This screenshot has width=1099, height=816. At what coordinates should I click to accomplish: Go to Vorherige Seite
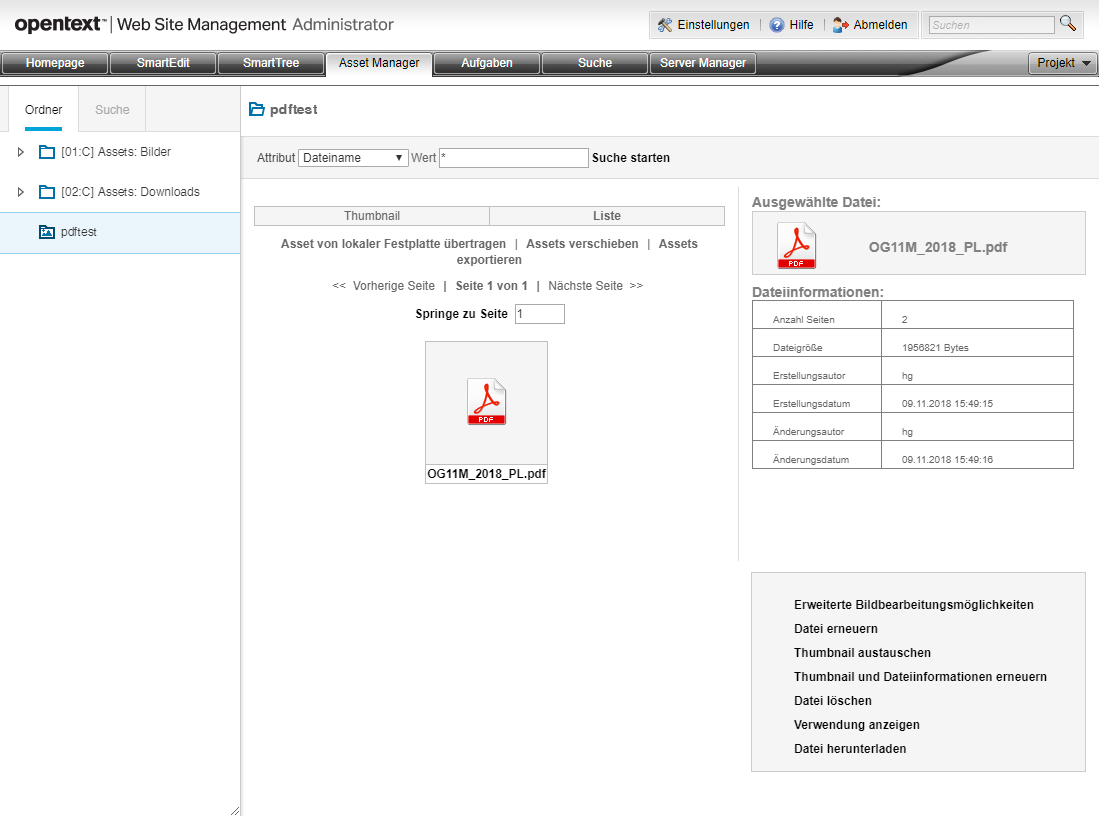tap(393, 286)
